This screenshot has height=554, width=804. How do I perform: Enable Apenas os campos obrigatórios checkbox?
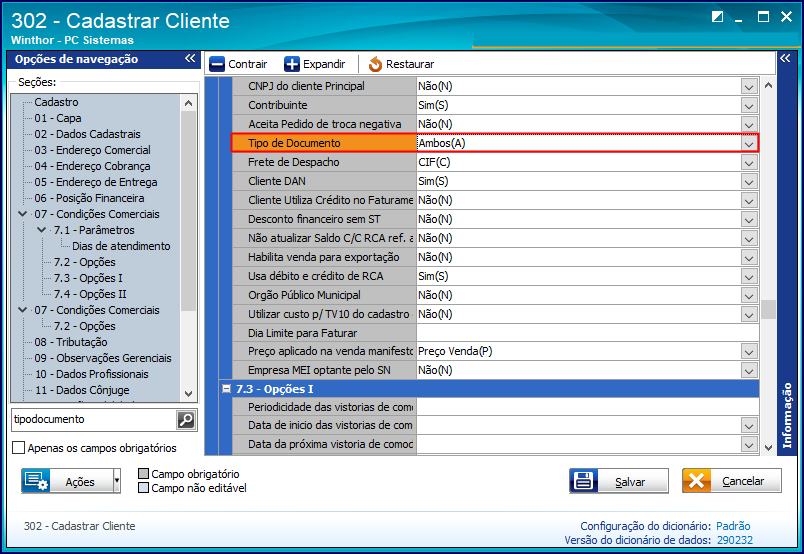click(x=18, y=448)
